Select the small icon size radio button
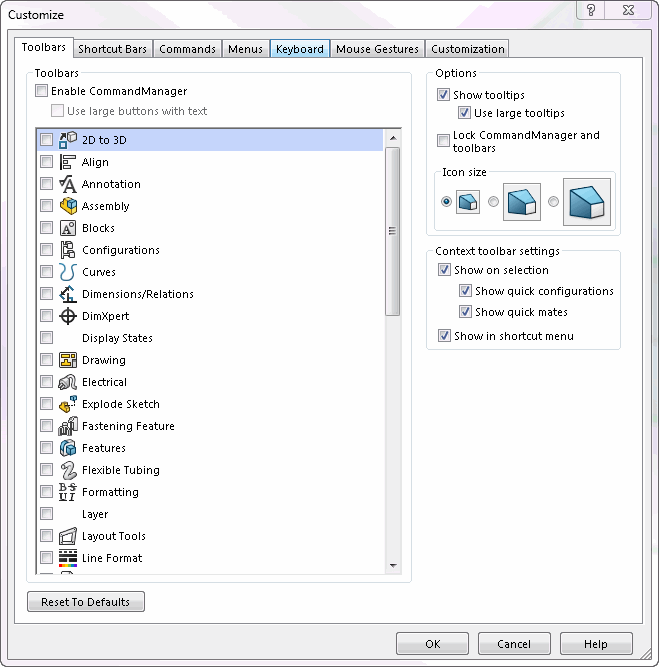The height and width of the screenshot is (667, 659). point(446,201)
